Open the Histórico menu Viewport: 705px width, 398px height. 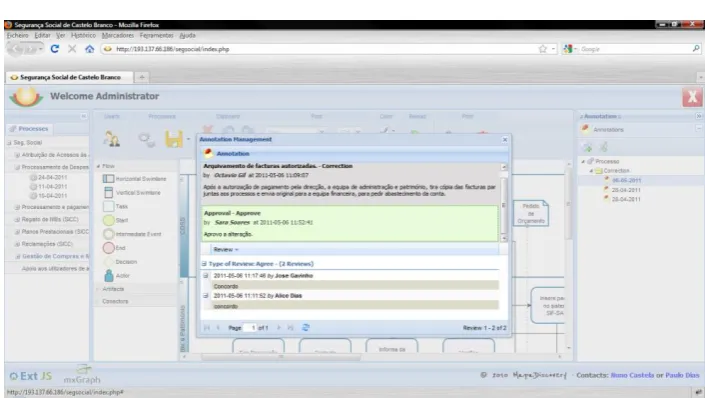point(83,35)
